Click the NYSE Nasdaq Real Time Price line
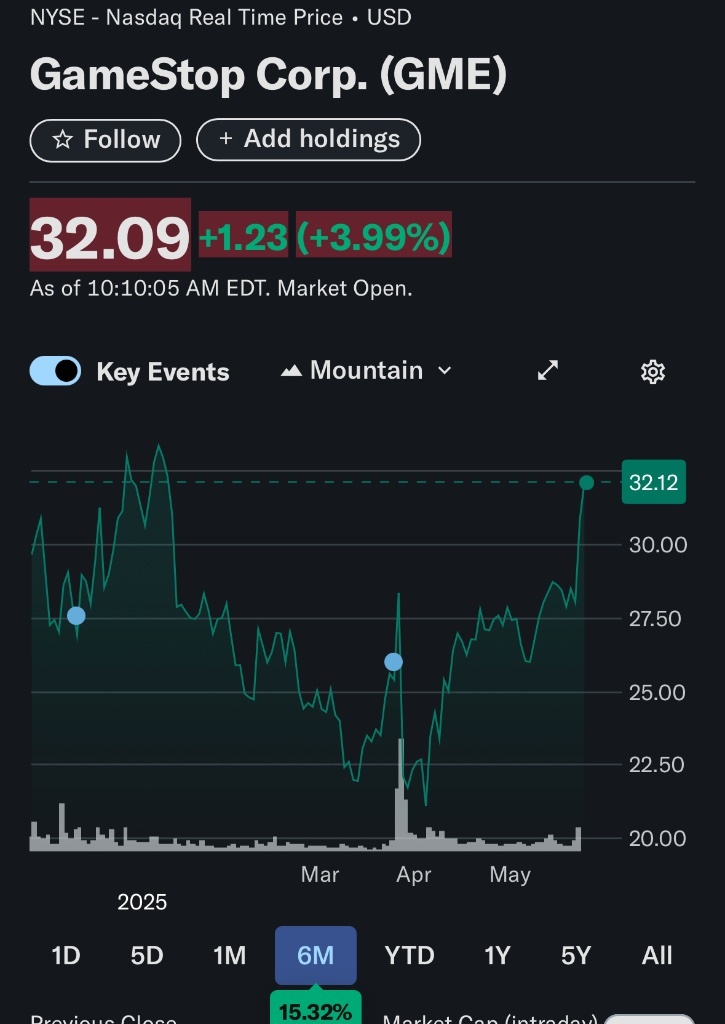This screenshot has height=1024, width=725. tap(221, 18)
